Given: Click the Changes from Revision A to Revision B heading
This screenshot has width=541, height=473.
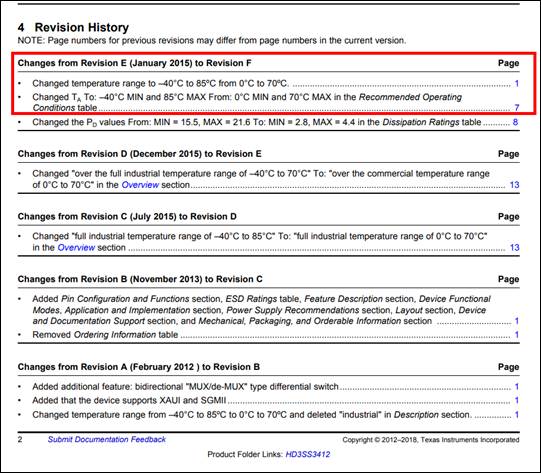Looking at the screenshot, I should [x=139, y=367].
